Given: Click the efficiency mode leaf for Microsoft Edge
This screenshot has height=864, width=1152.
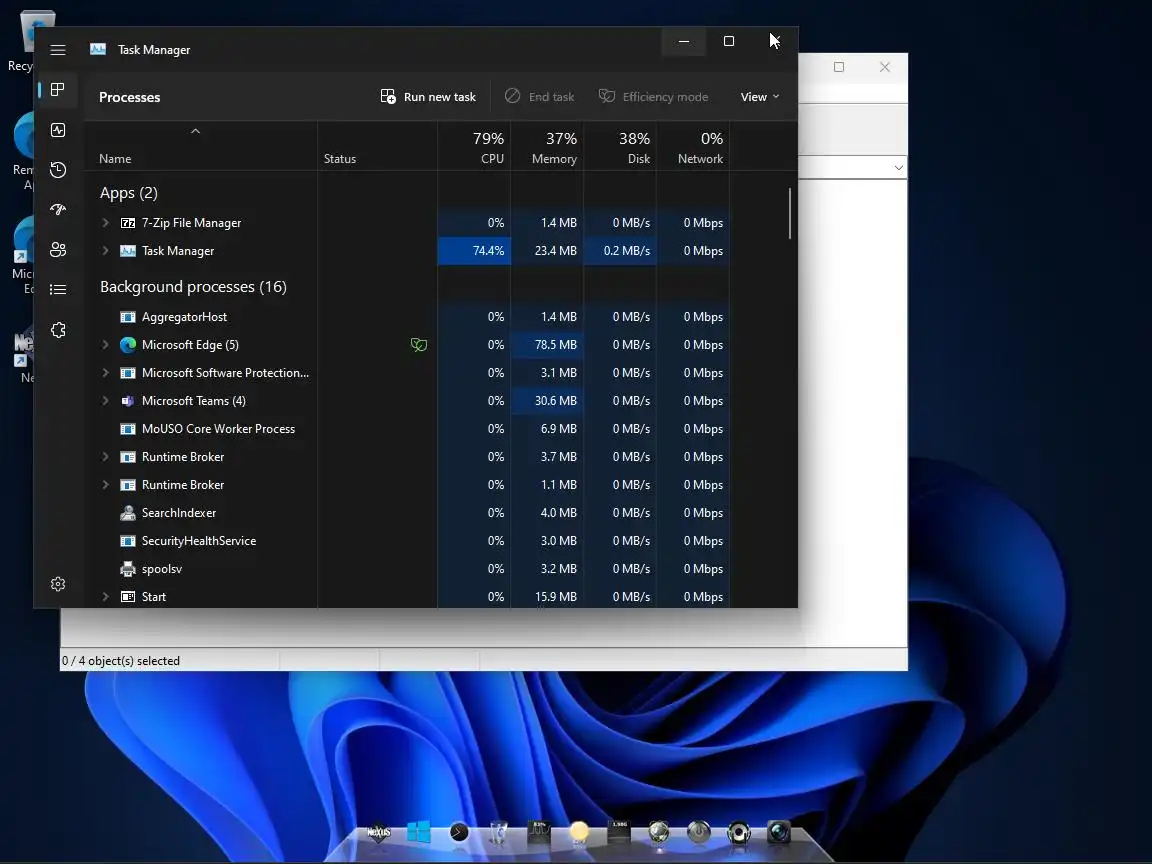Looking at the screenshot, I should click(419, 345).
